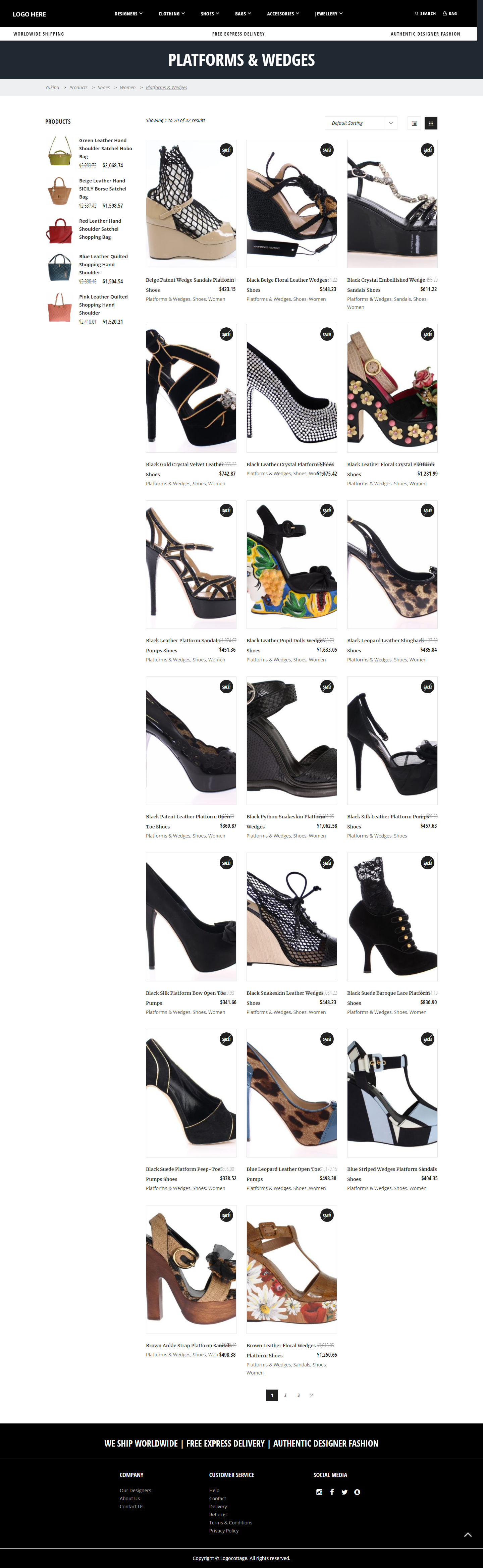
Task: Go to next results page arrow
Action: (312, 1395)
